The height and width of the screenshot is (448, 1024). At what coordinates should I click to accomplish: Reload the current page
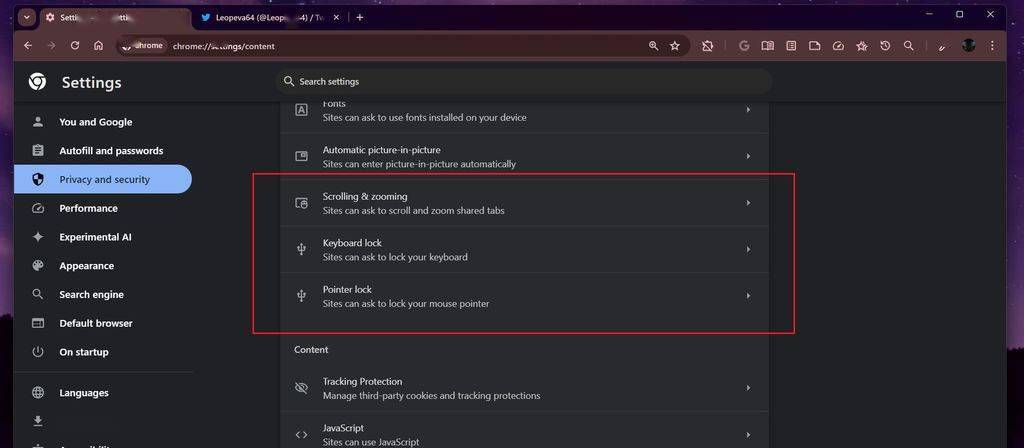(75, 45)
